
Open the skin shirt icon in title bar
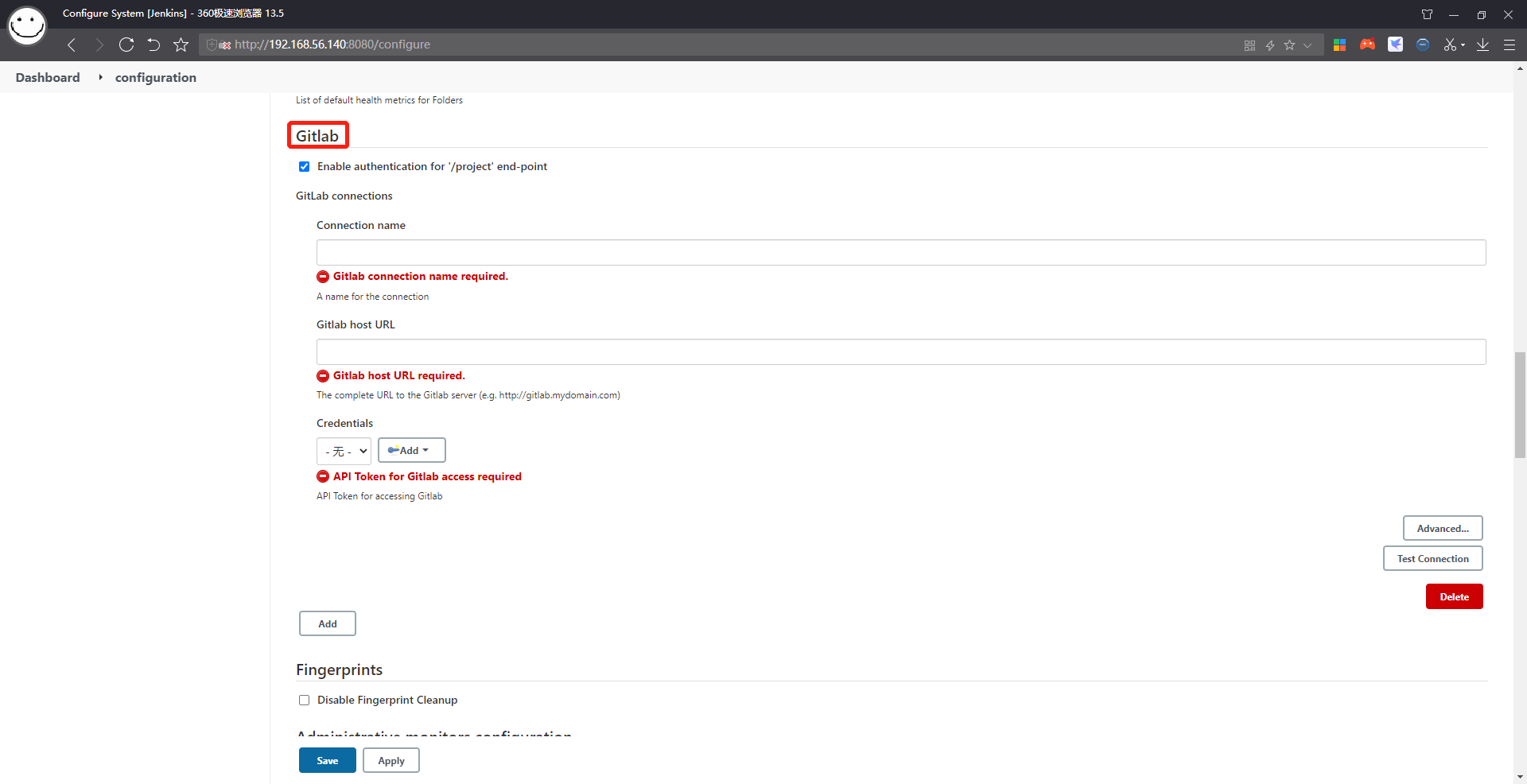1427,14
